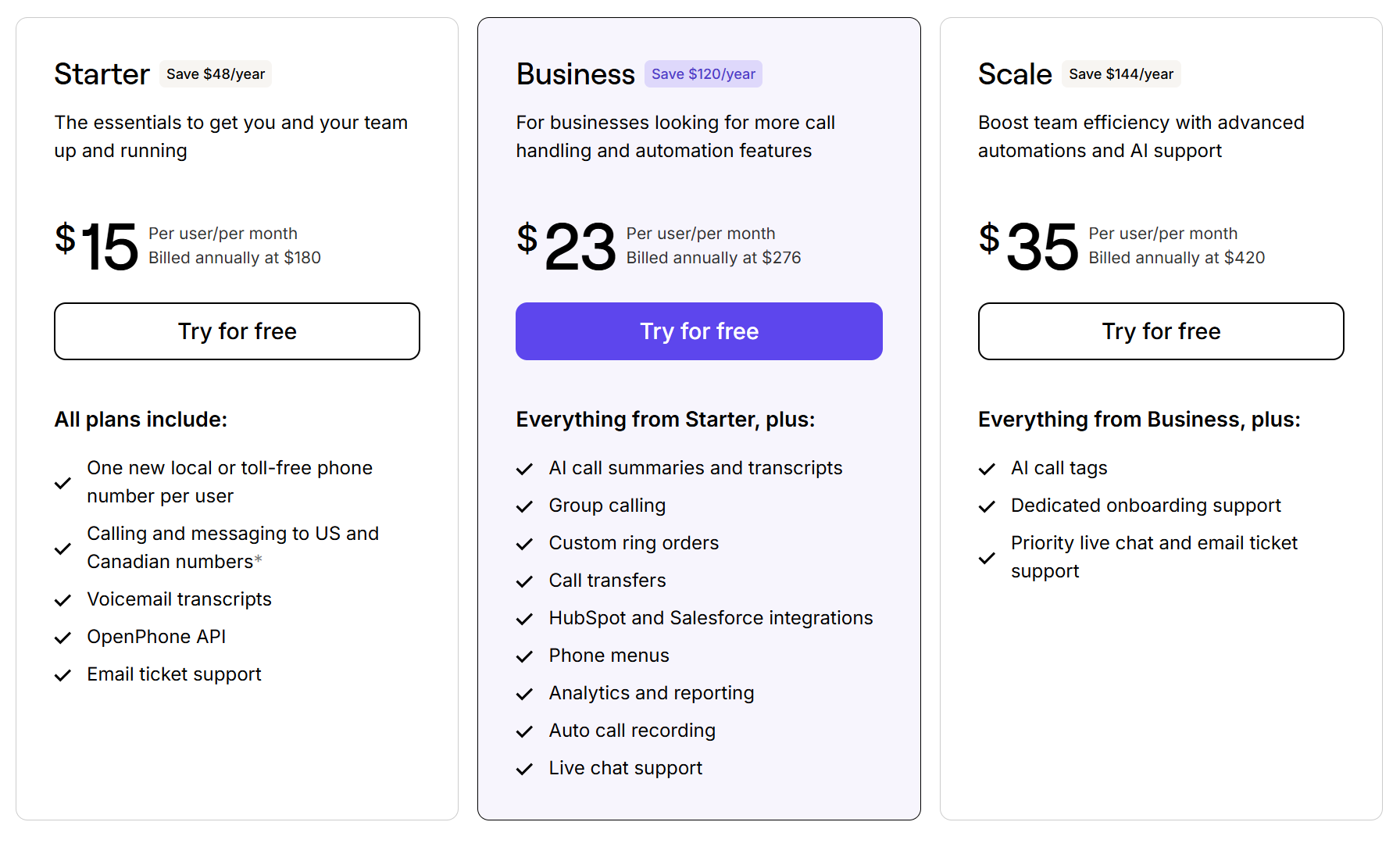Click checkmark next to Group calling
The height and width of the screenshot is (847, 1400).
tap(525, 506)
